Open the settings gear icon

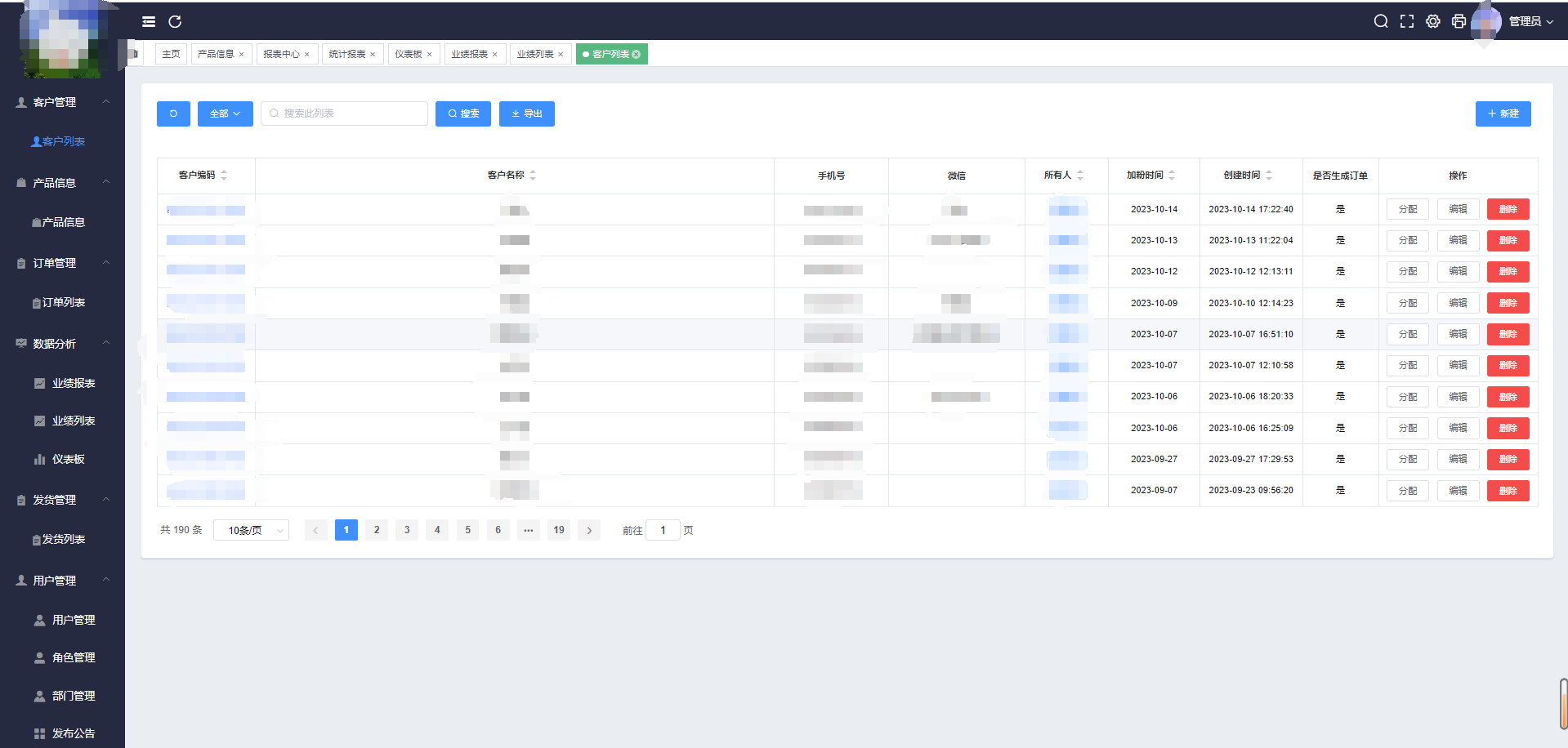coord(1433,21)
